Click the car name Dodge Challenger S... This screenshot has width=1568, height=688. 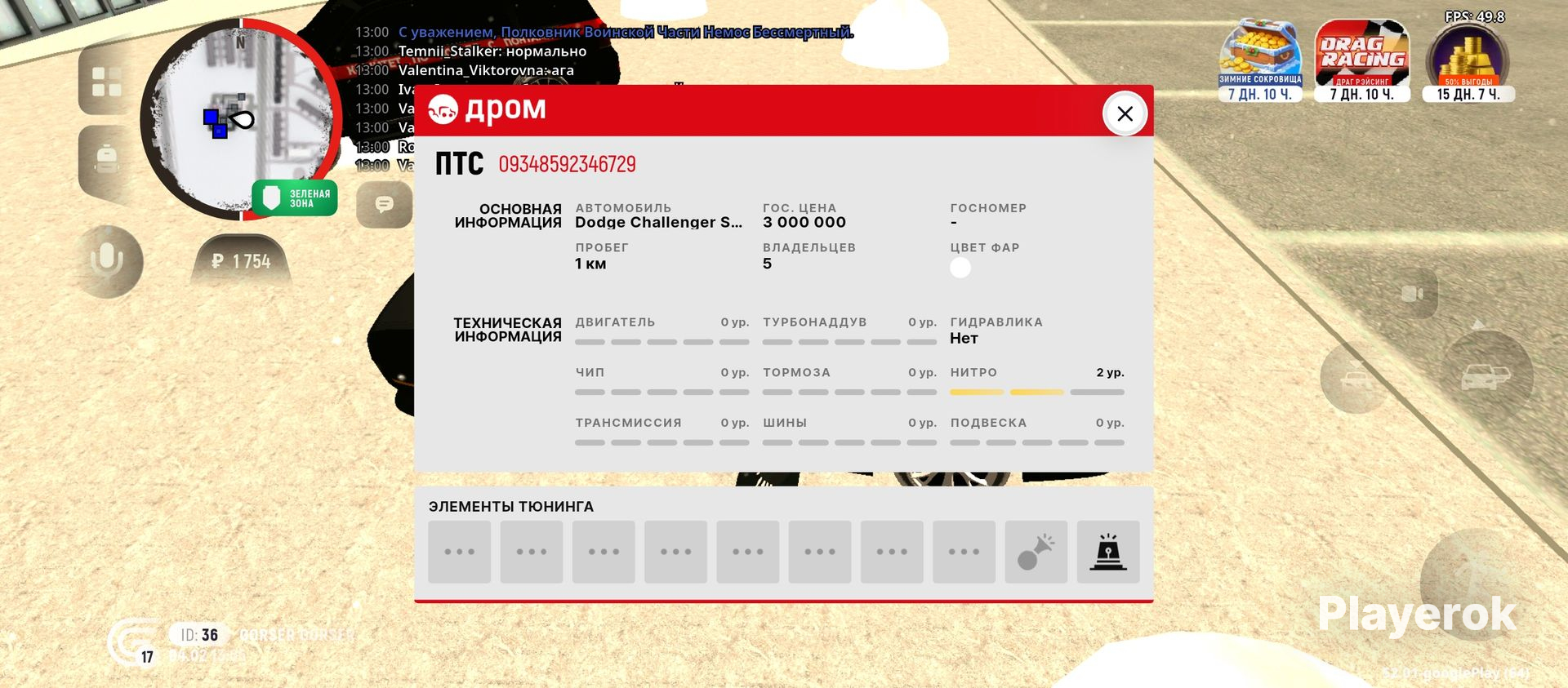(x=658, y=222)
